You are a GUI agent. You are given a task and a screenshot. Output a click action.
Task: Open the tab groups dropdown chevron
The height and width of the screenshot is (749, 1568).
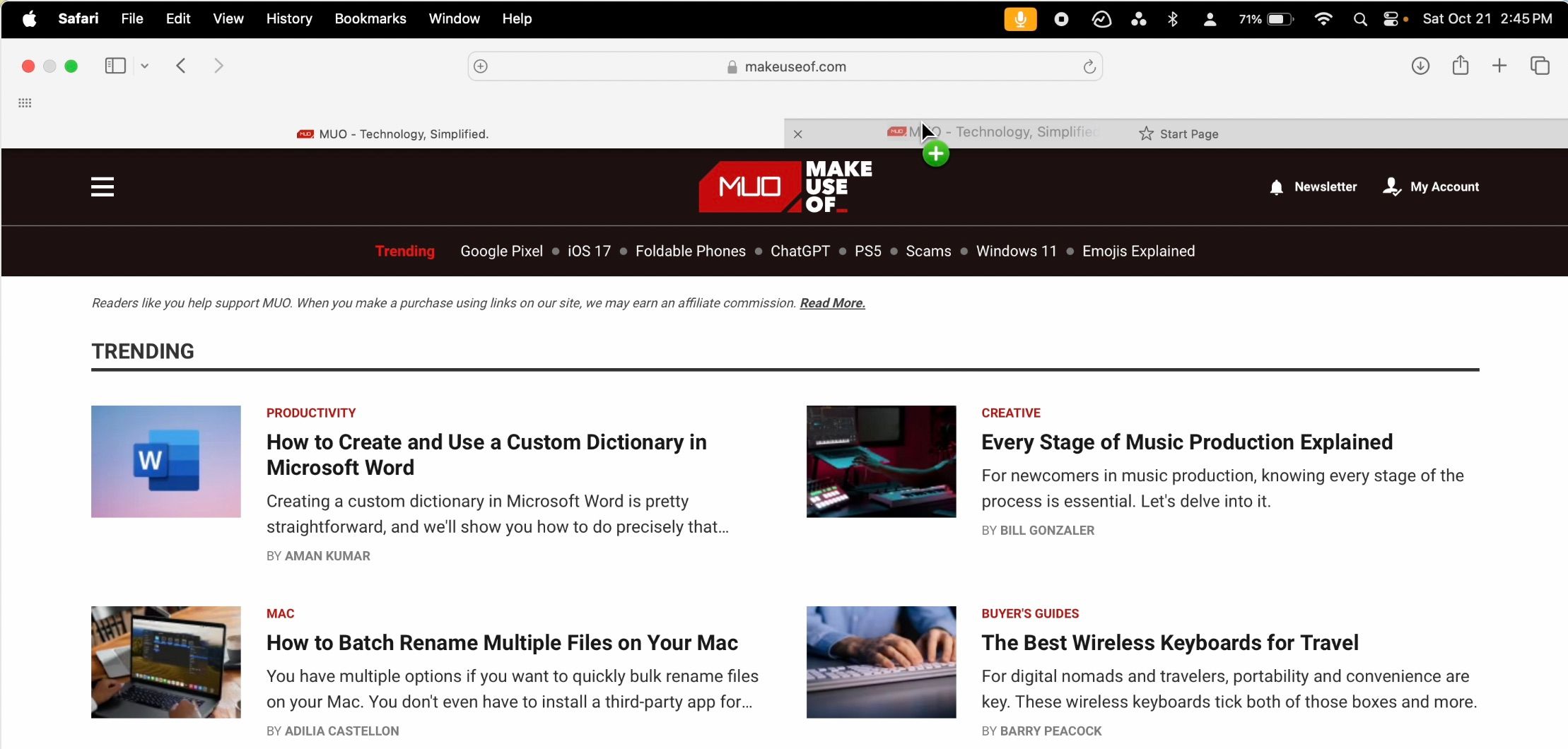(145, 65)
